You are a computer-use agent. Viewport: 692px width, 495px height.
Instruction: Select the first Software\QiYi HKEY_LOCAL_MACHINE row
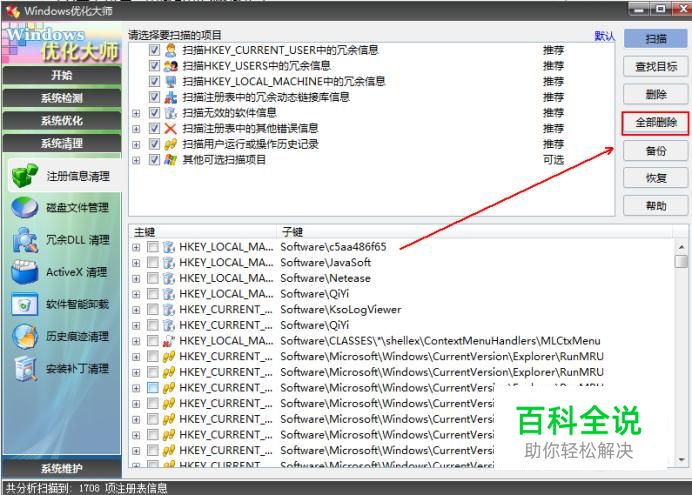402,294
